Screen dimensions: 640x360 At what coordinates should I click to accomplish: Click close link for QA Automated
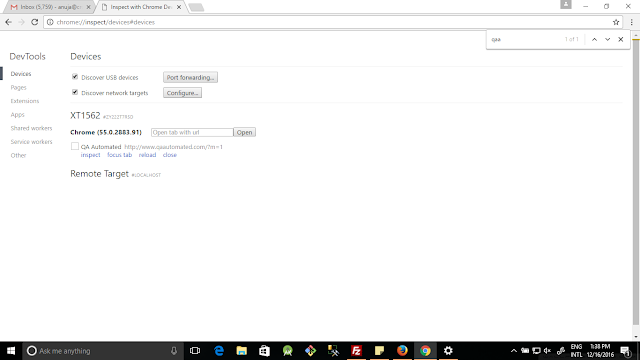click(170, 155)
